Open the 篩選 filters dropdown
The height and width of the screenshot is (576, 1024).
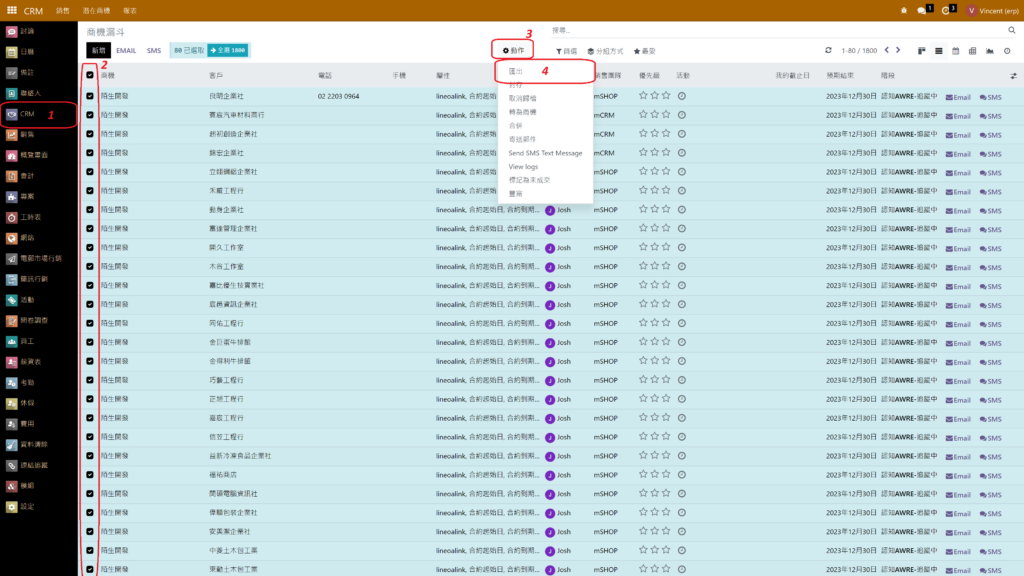coord(566,50)
